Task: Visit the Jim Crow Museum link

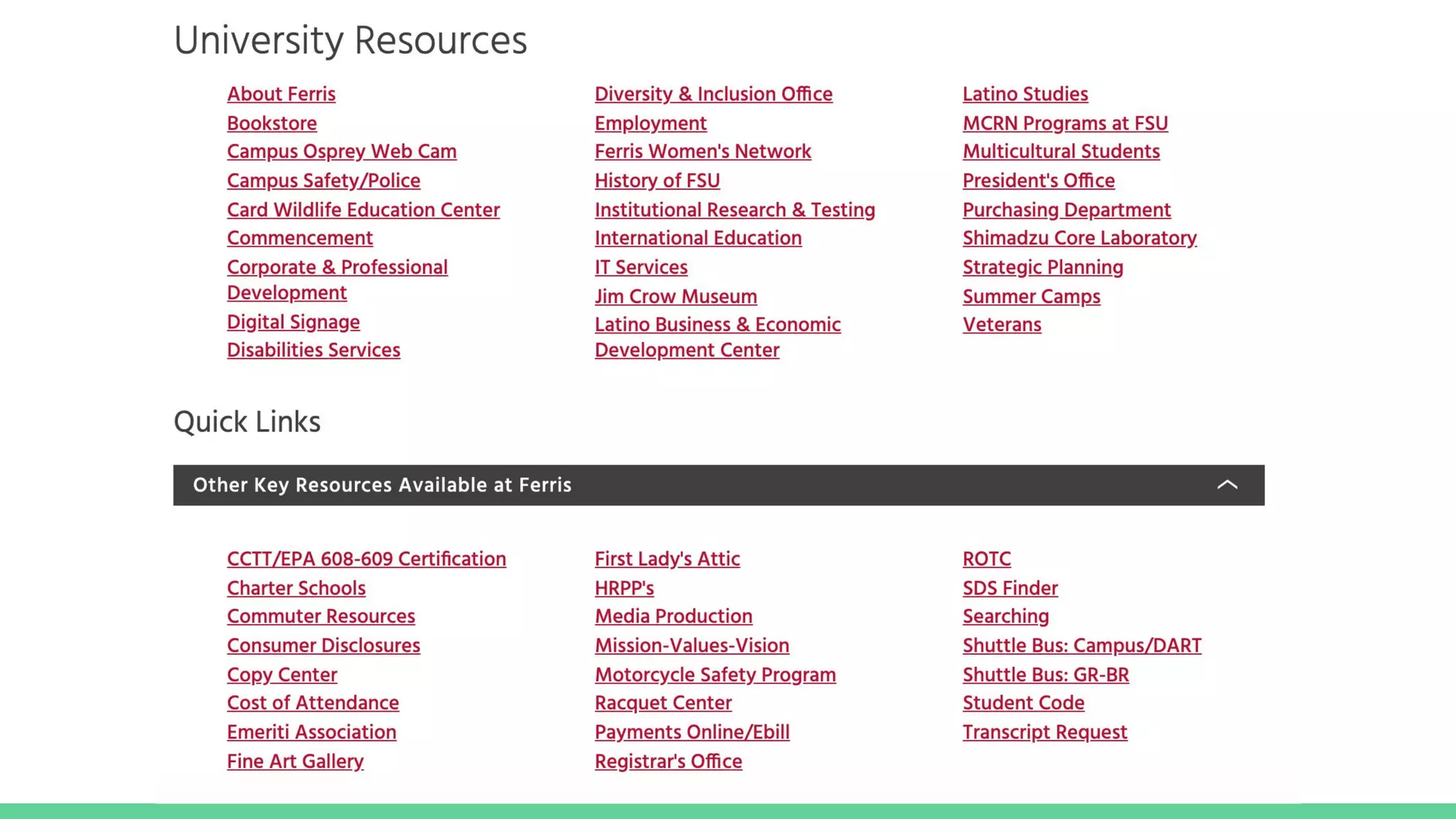Action: click(675, 296)
